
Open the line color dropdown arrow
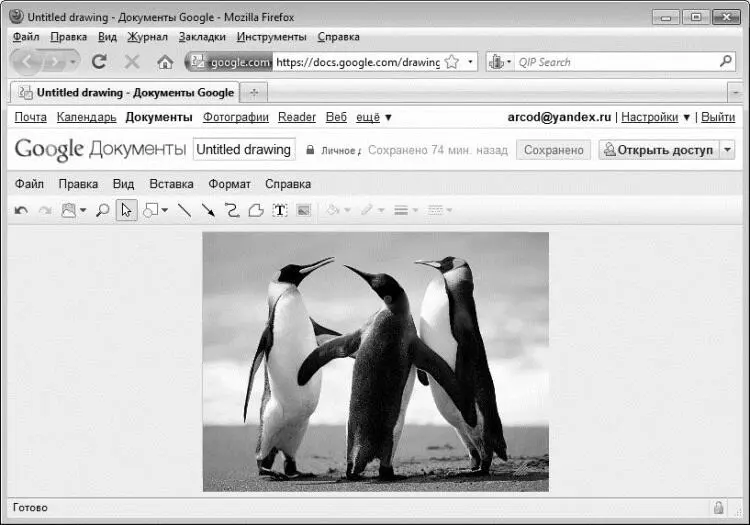(381, 210)
